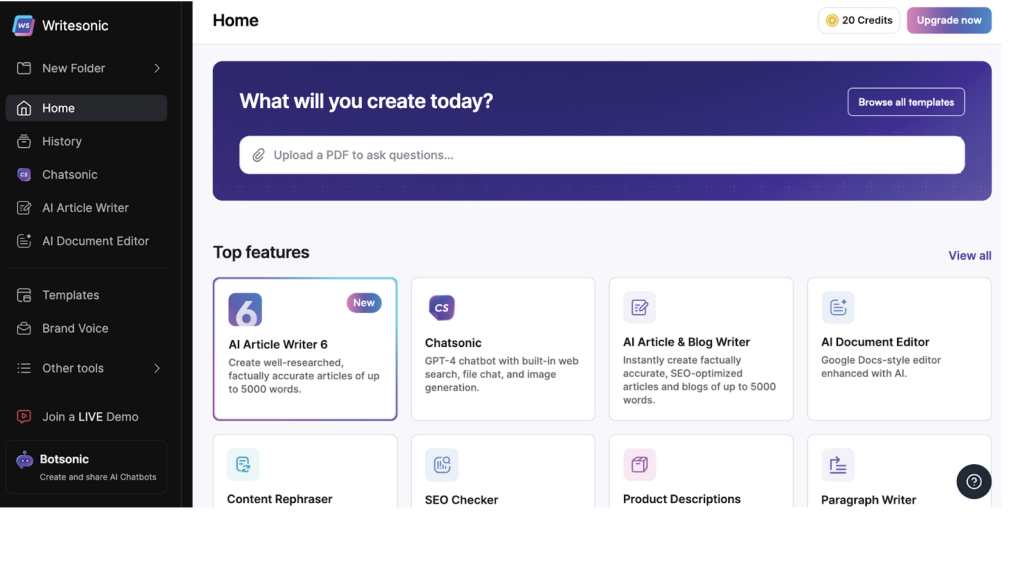Click the AI Article Writer 6 icon
Viewport: 1024px width, 576px height.
point(245,309)
